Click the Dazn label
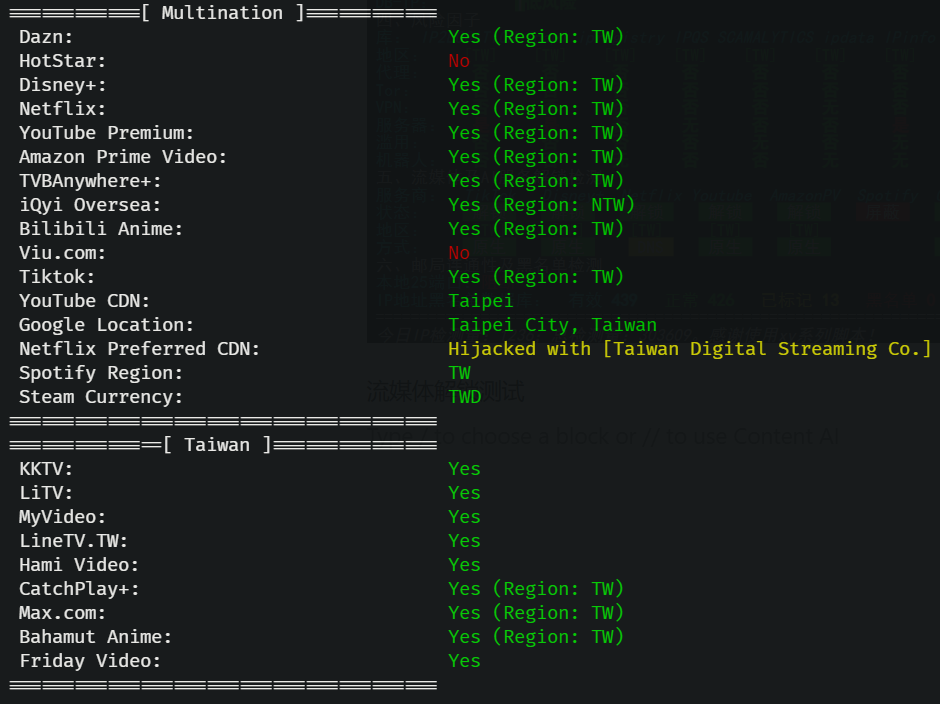The width and height of the screenshot is (940, 704). point(46,37)
